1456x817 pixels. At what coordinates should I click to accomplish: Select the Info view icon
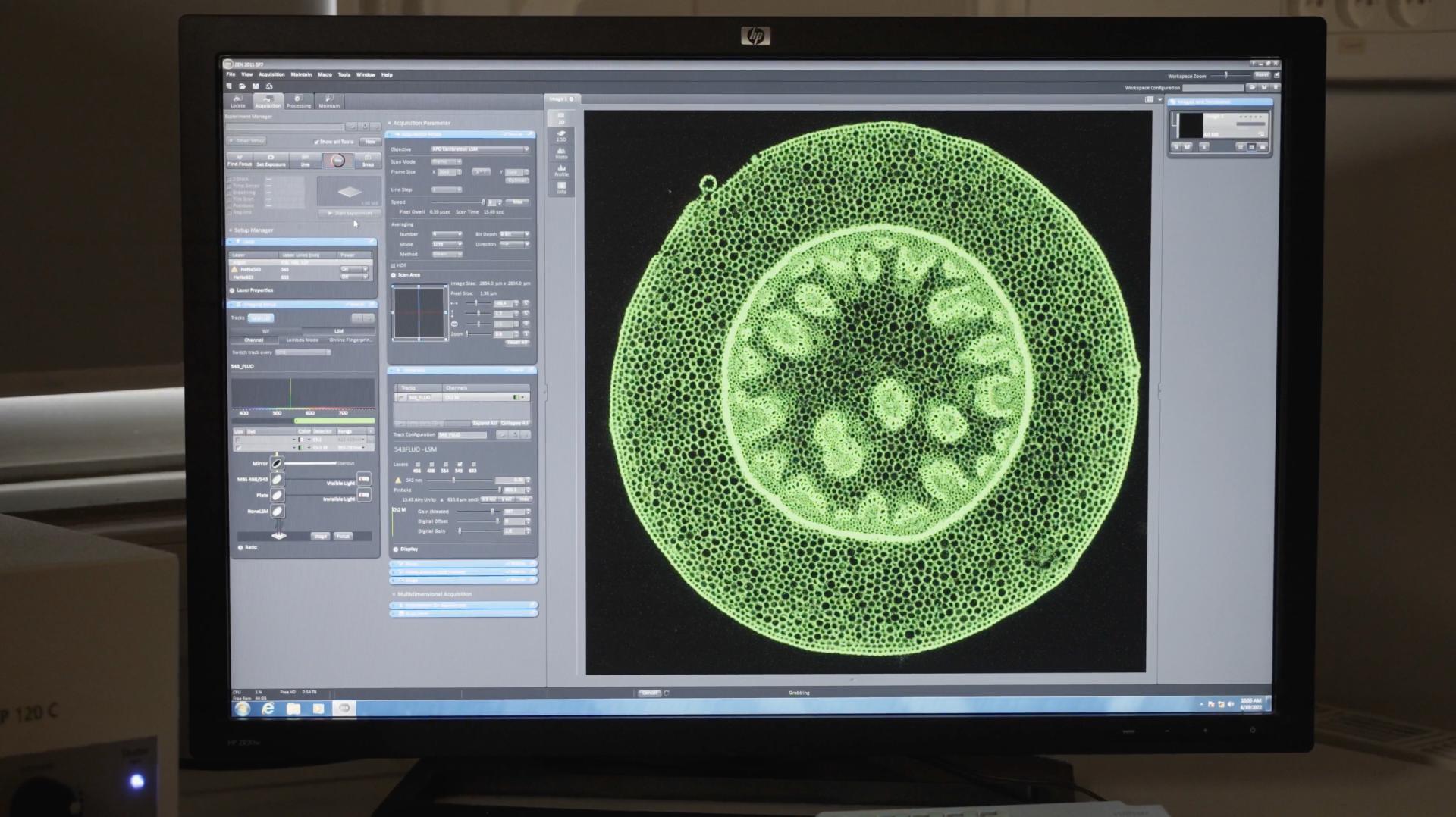pyautogui.click(x=561, y=188)
